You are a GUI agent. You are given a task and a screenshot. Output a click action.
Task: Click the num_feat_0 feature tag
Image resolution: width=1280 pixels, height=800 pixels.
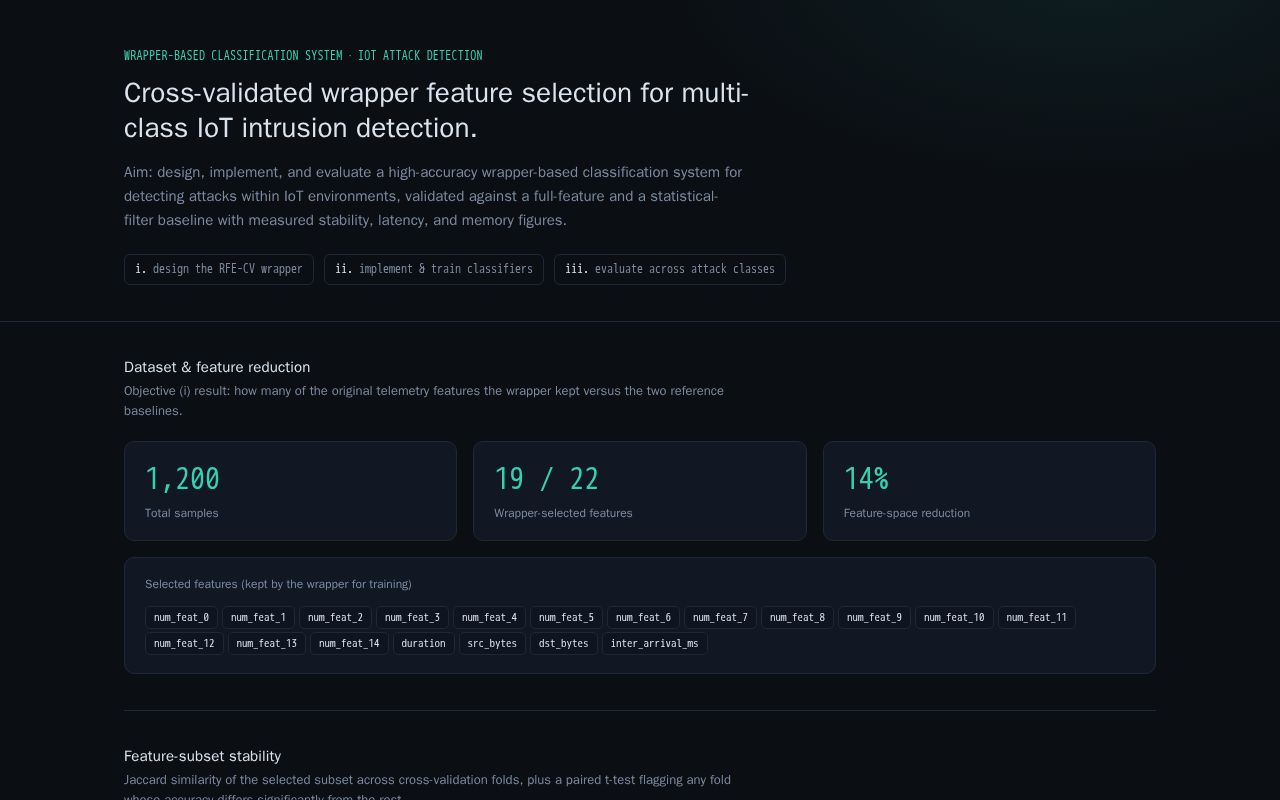pyautogui.click(x=181, y=617)
